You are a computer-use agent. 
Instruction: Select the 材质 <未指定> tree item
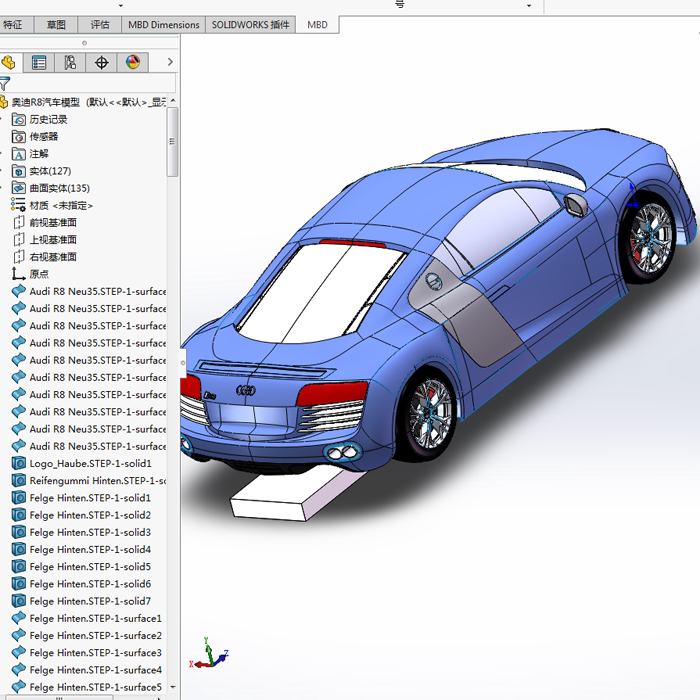61,205
